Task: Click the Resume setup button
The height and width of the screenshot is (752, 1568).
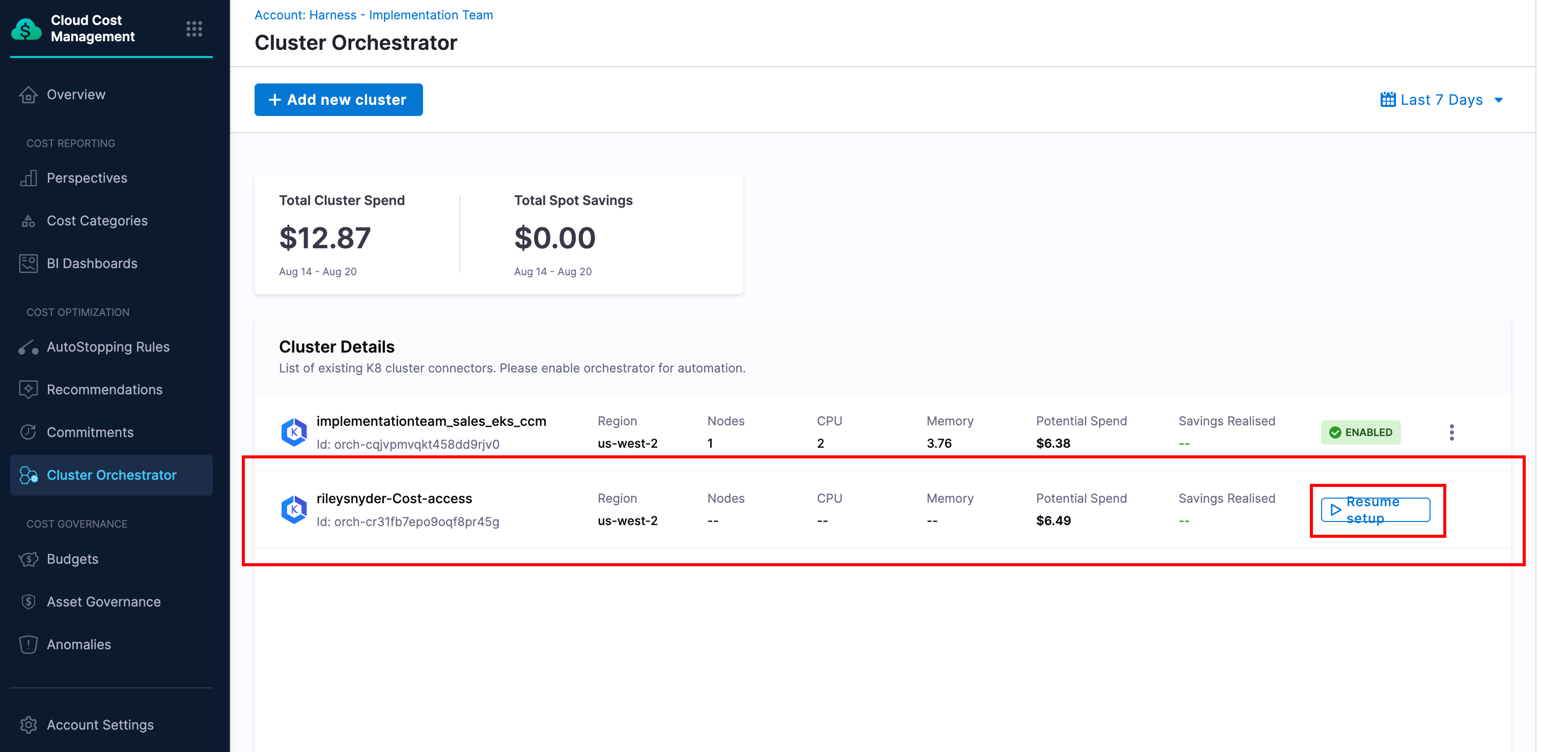Action: [1375, 510]
